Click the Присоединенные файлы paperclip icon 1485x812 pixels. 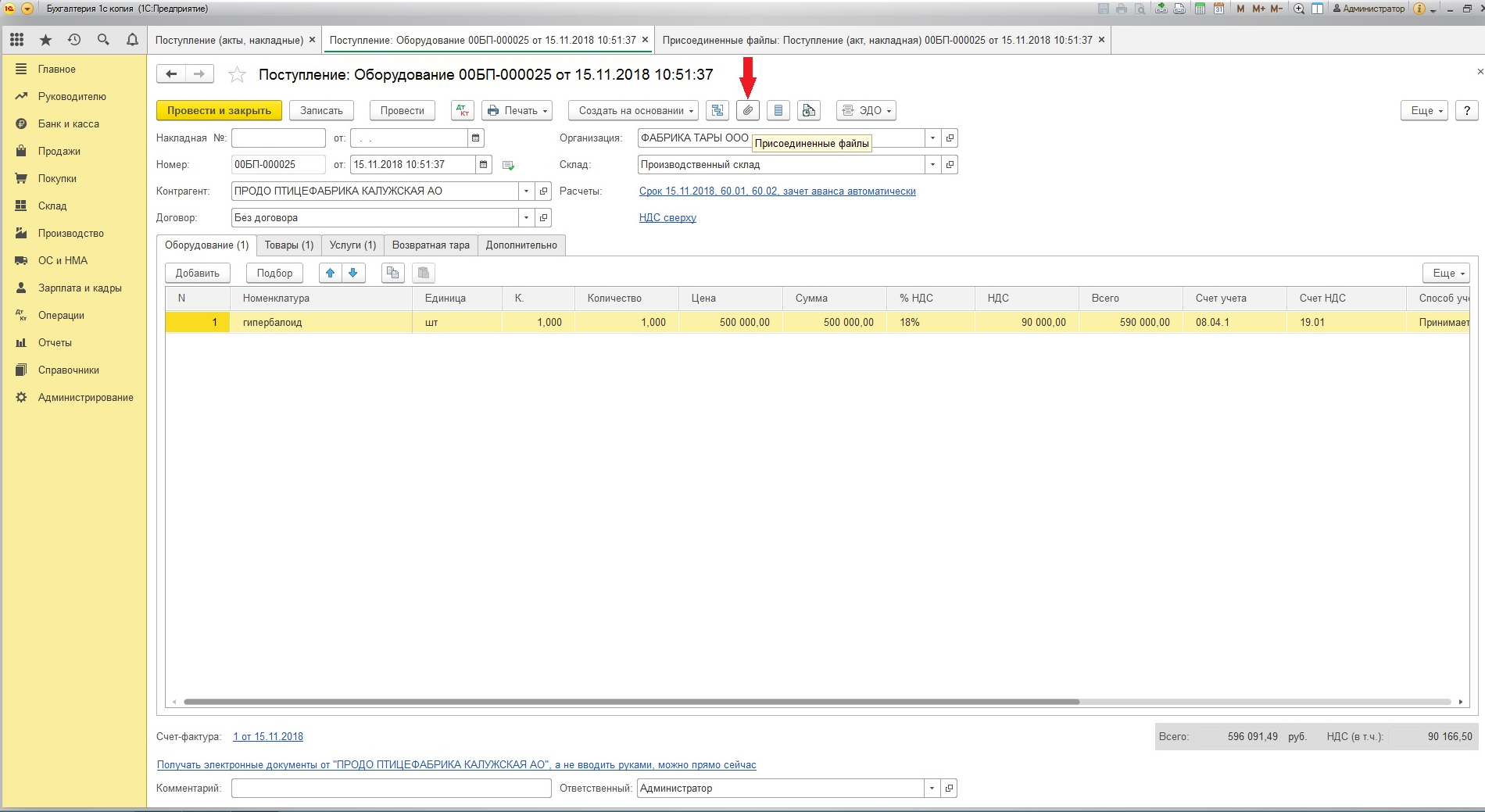(x=748, y=110)
